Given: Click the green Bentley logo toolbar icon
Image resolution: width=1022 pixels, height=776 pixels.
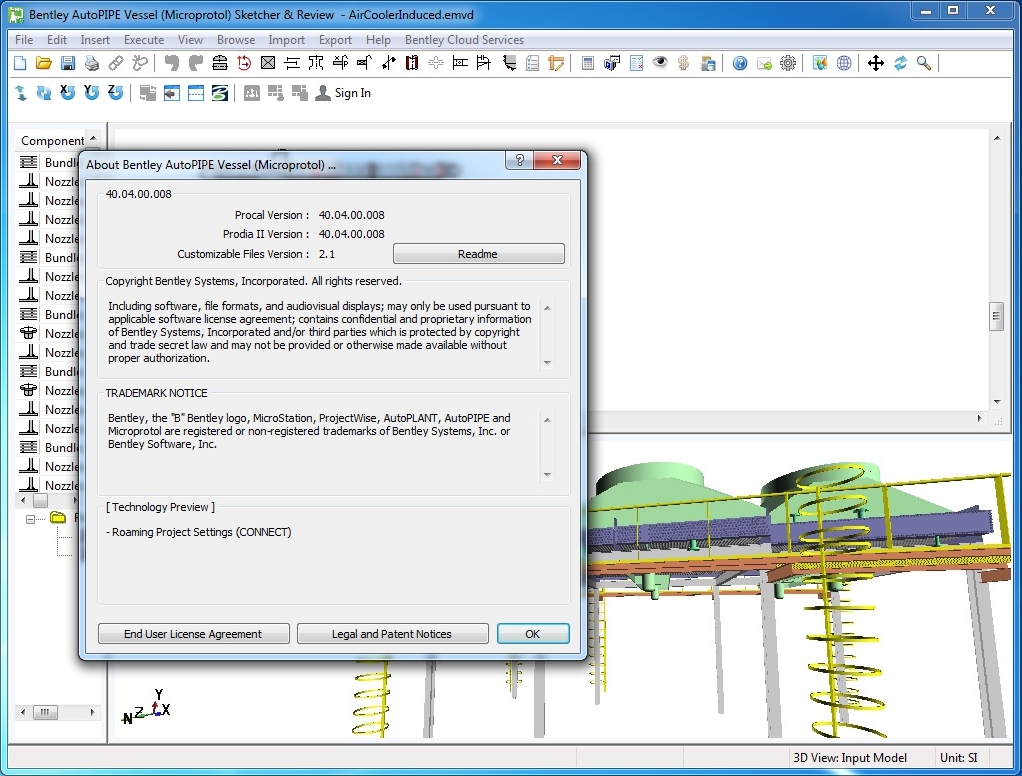Looking at the screenshot, I should [x=220, y=93].
